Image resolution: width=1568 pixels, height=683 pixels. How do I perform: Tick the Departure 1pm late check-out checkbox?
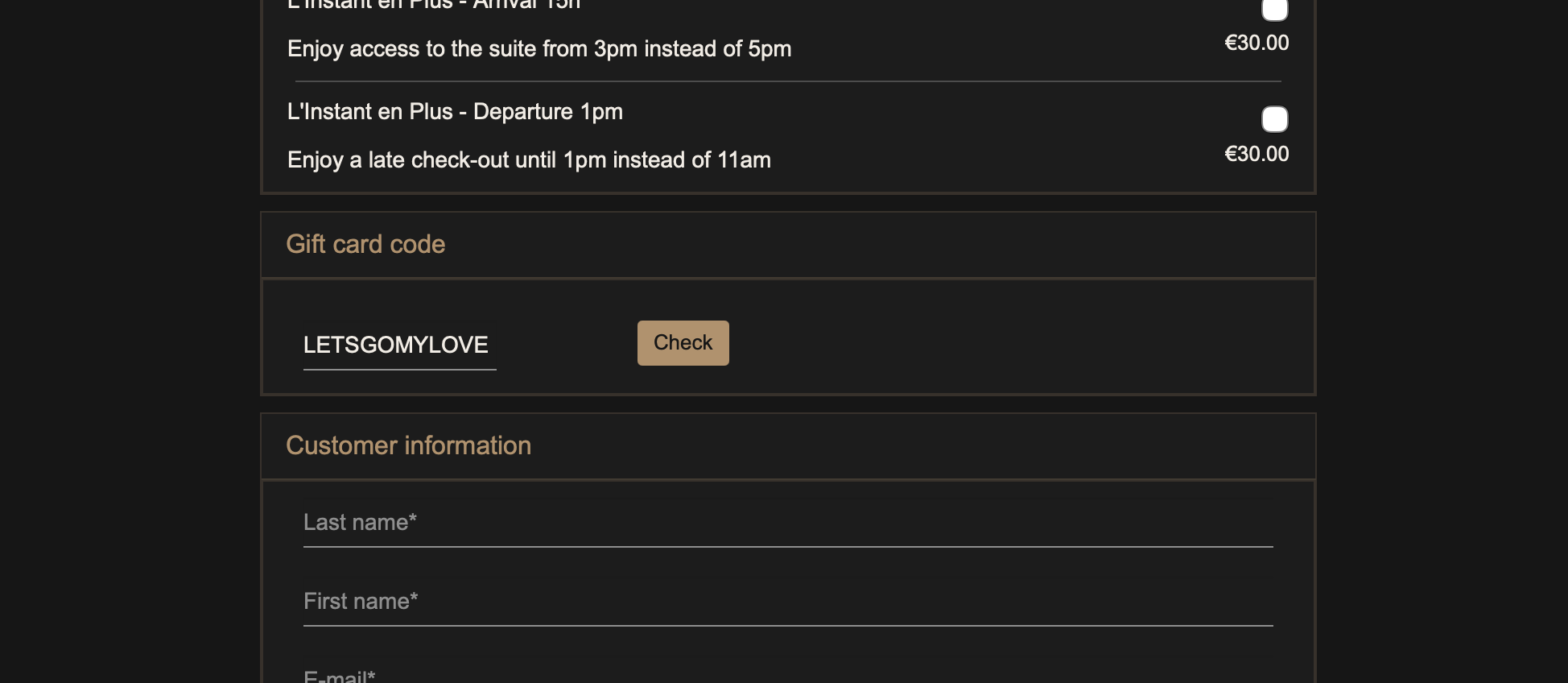pyautogui.click(x=1274, y=119)
